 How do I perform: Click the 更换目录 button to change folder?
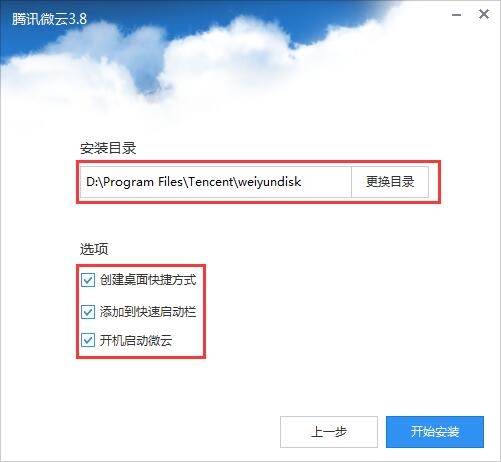pyautogui.click(x=390, y=182)
